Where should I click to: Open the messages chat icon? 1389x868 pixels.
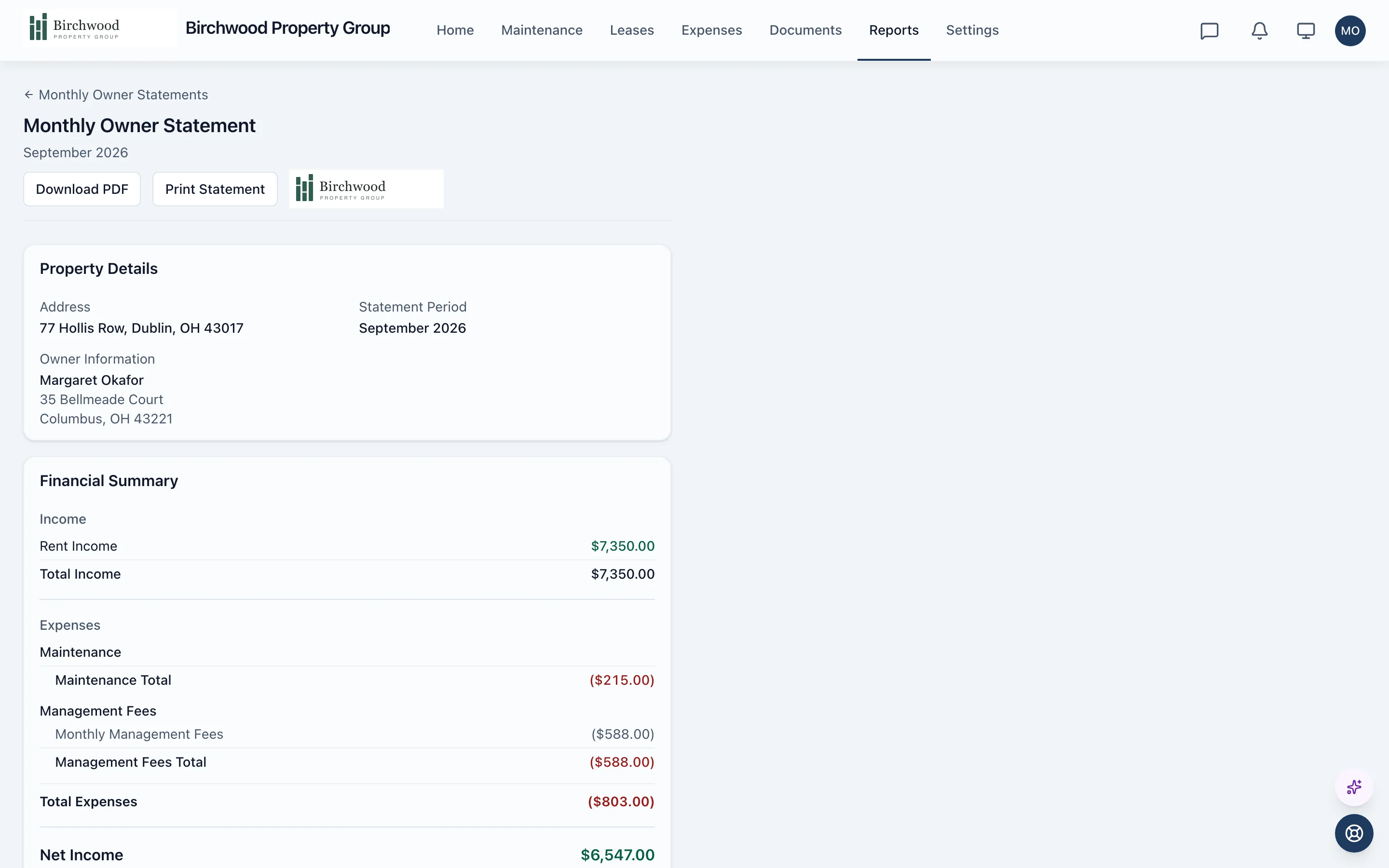pos(1210,30)
